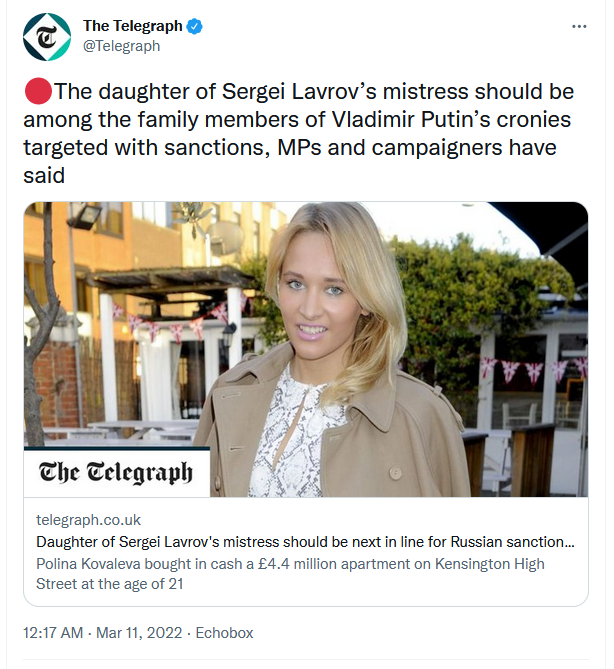Click the @Telegraph handle
The image size is (614, 669).
[121, 46]
